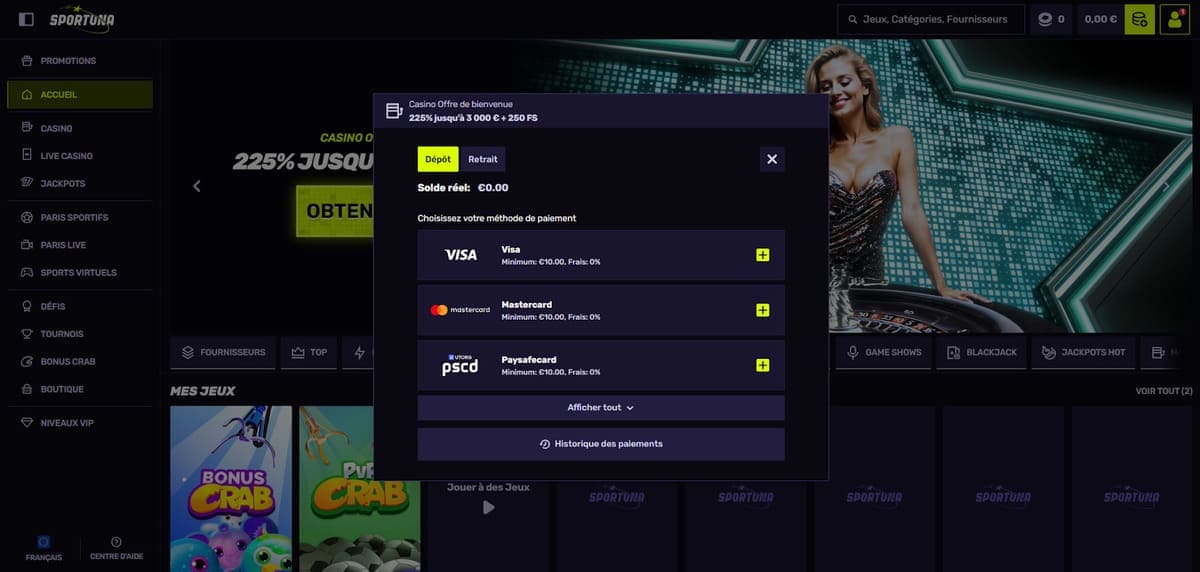Collapse the sidebar with the panel icon
1200x572 pixels.
pyautogui.click(x=26, y=19)
